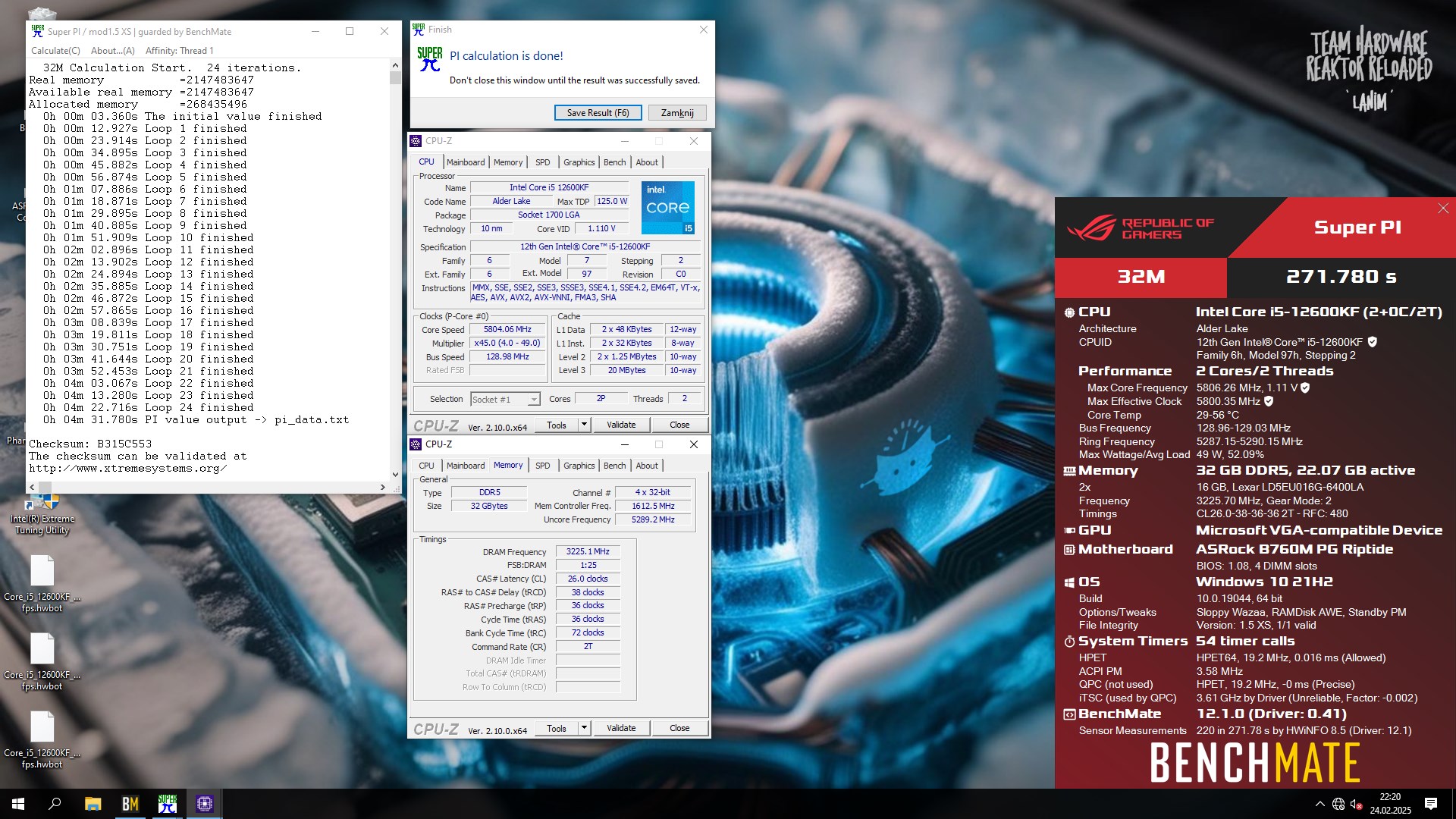
Task: Open Calculate(C) menu in Super PI
Action: (55, 51)
